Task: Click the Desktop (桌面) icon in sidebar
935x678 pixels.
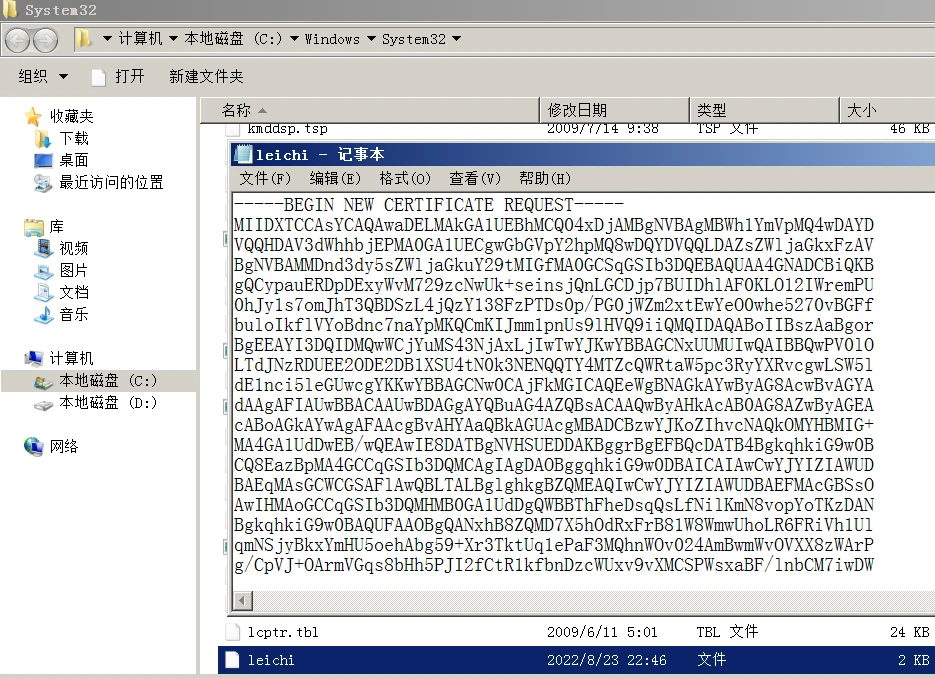Action: 44,160
